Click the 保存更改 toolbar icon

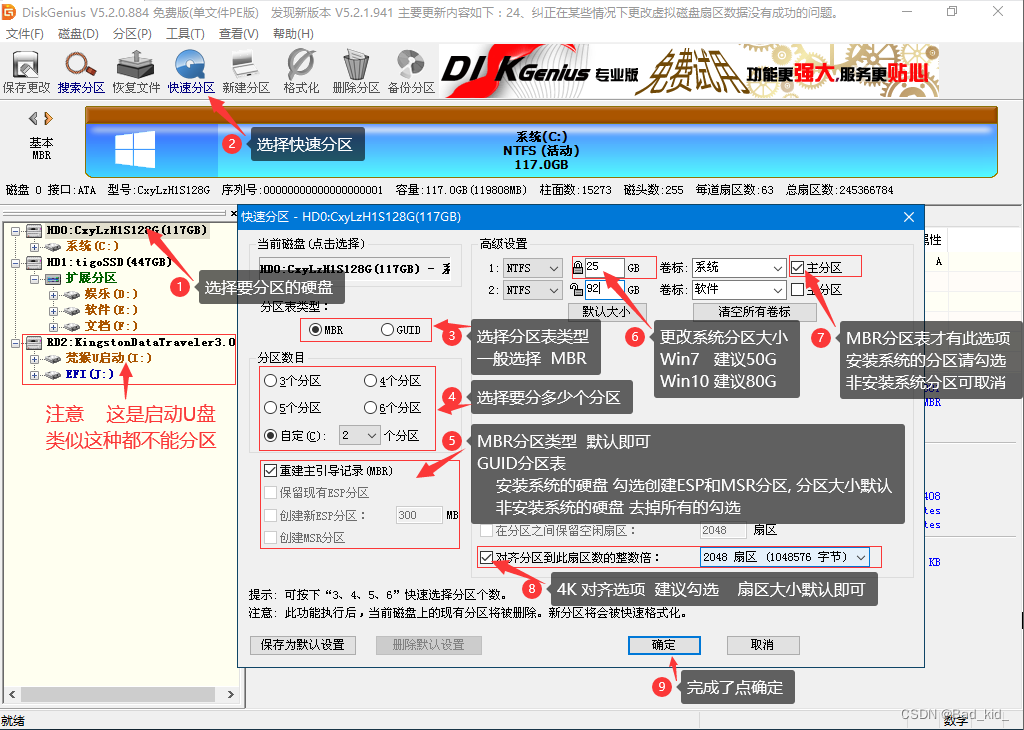pyautogui.click(x=25, y=72)
